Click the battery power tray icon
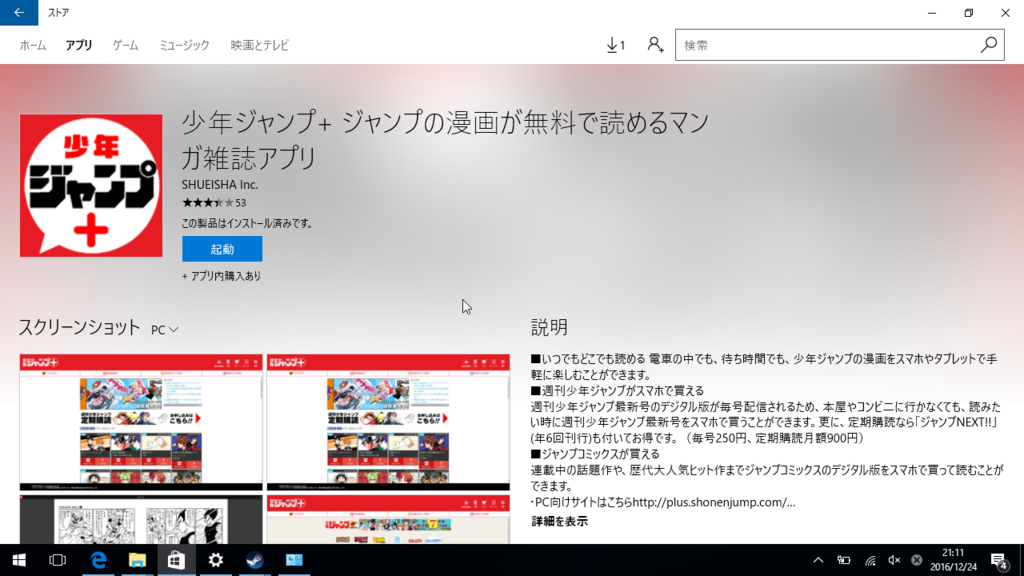The width and height of the screenshot is (1024, 576). [844, 560]
